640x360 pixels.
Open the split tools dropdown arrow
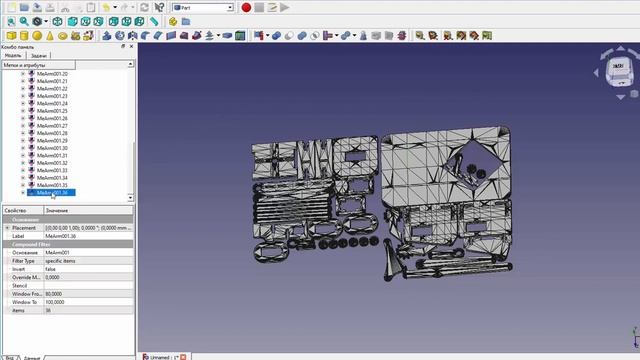(354, 36)
